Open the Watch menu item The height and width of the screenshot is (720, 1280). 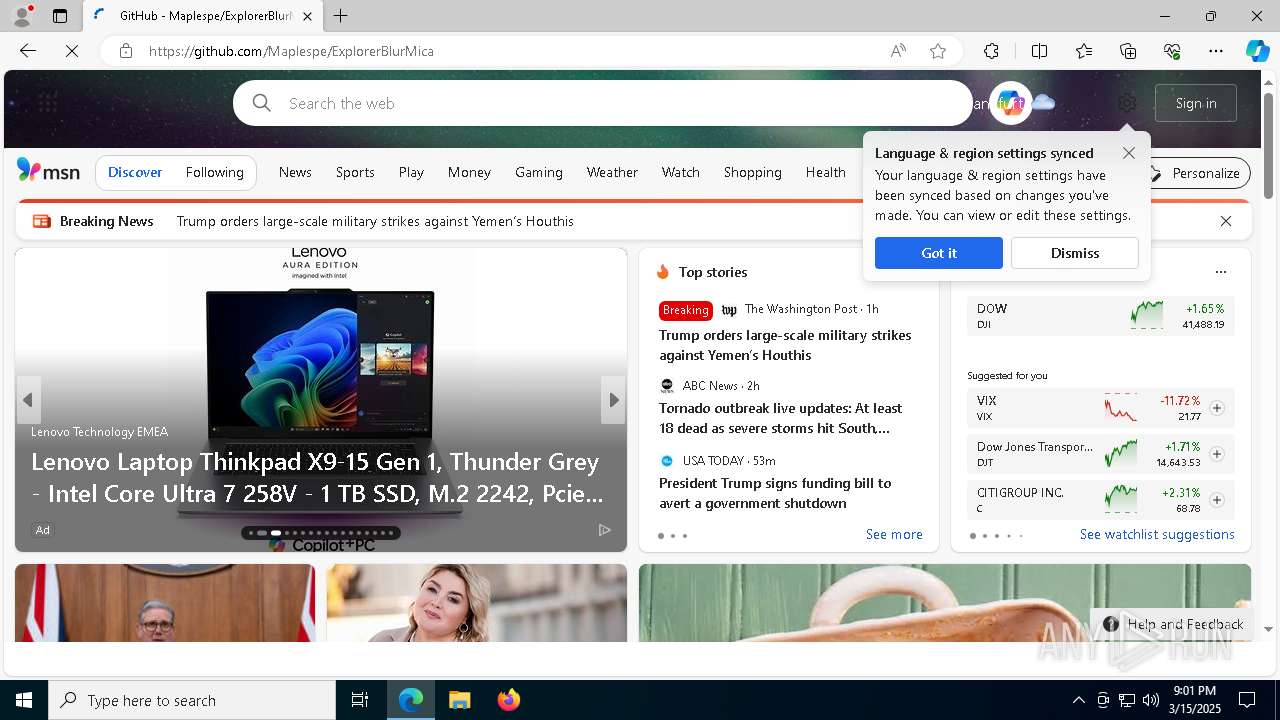click(681, 172)
